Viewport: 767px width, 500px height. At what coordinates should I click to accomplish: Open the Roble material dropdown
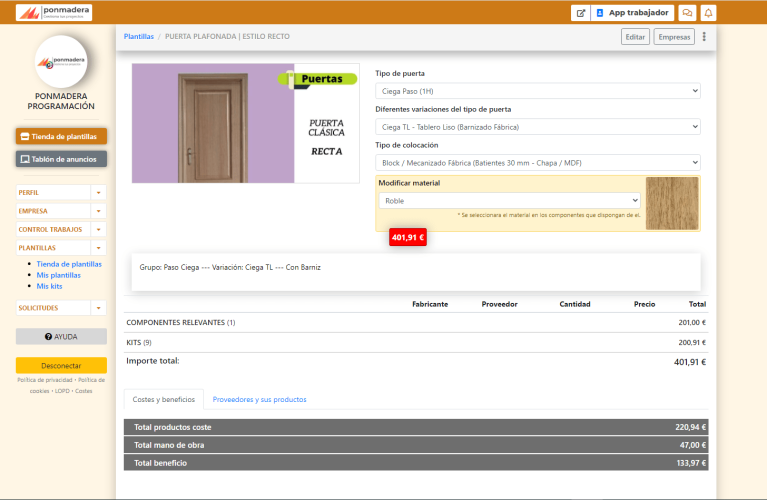[509, 200]
